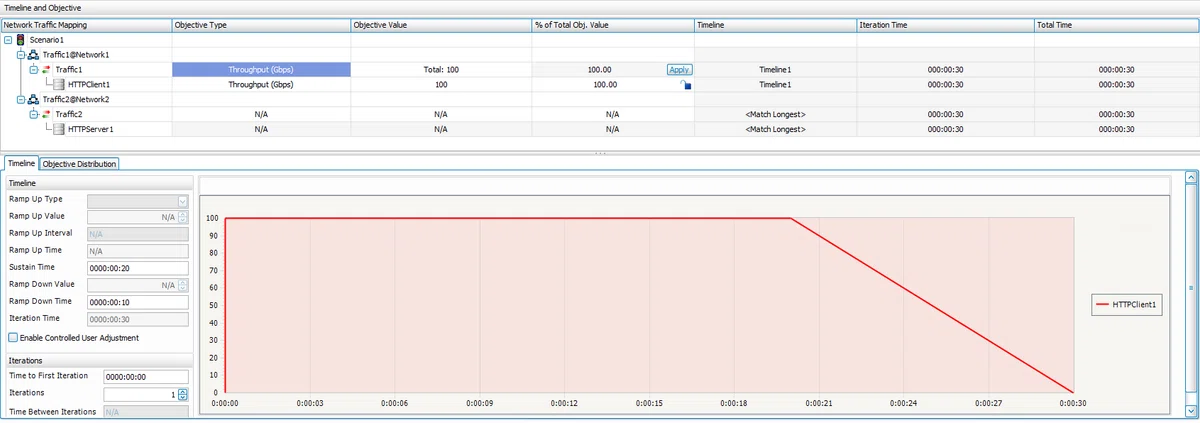
Task: Click the Iterations spinner arrows
Action: click(183, 395)
